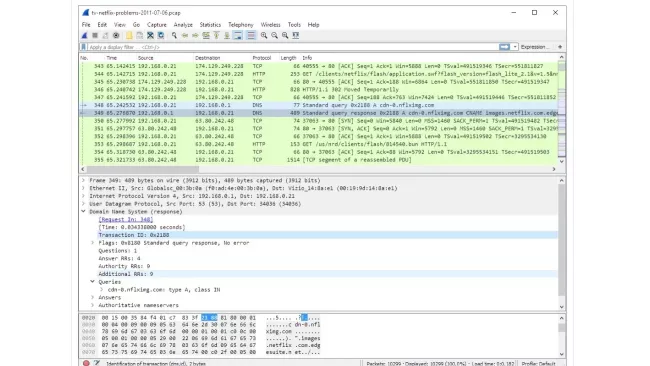This screenshot has width=650, height=366.
Task: Stop the running packet capture
Action: point(95,36)
